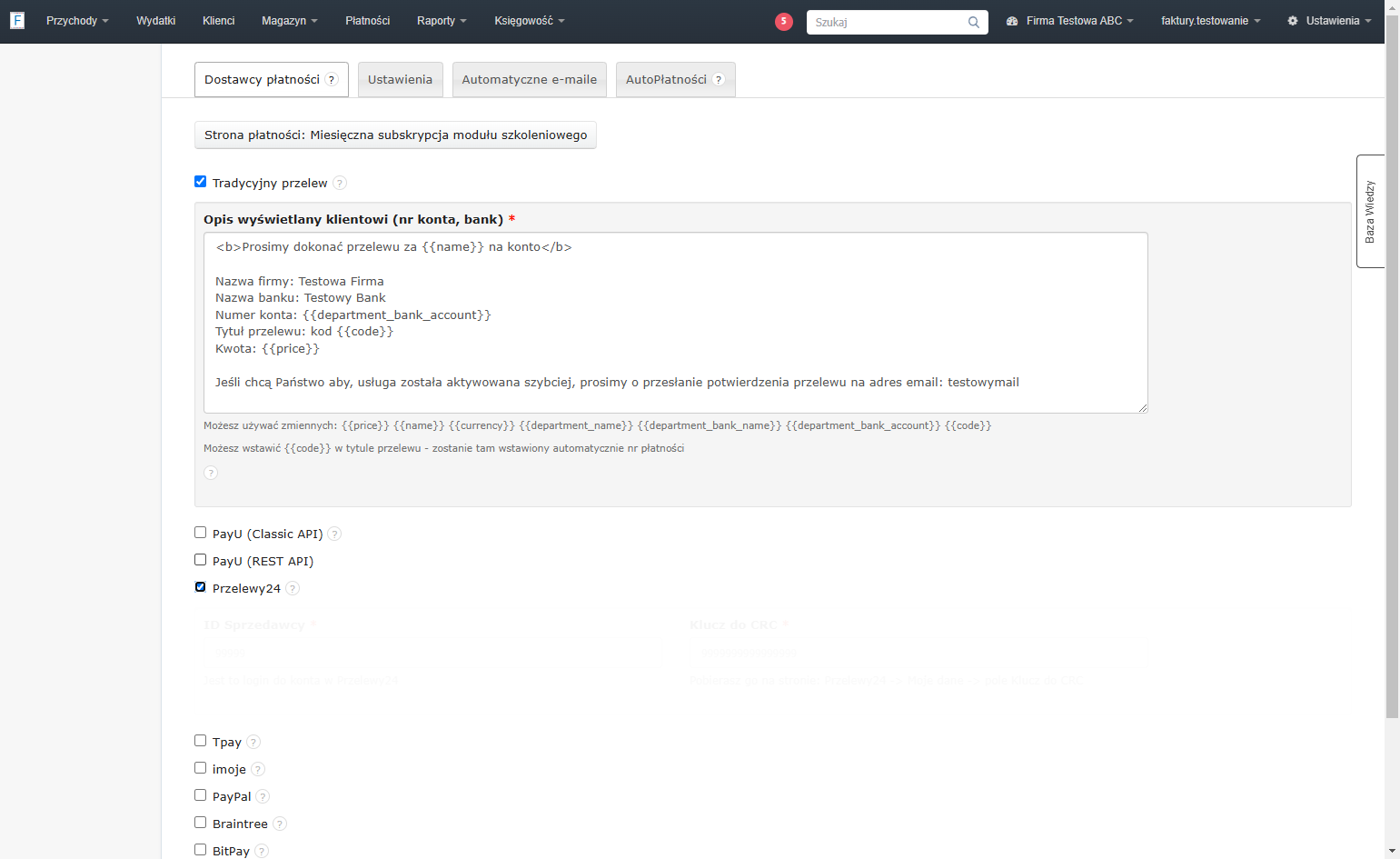
Task: Expand the Księgowość dropdown
Action: pyautogui.click(x=530, y=21)
